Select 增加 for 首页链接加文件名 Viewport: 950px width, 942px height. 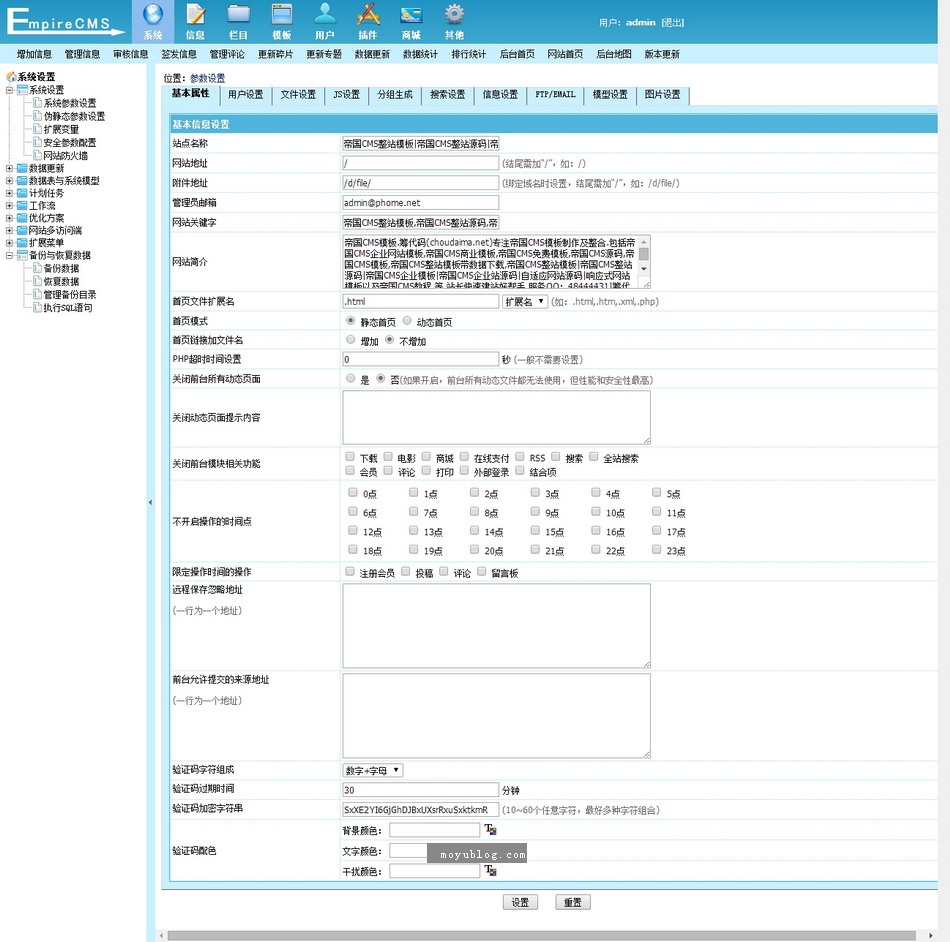tap(350, 340)
